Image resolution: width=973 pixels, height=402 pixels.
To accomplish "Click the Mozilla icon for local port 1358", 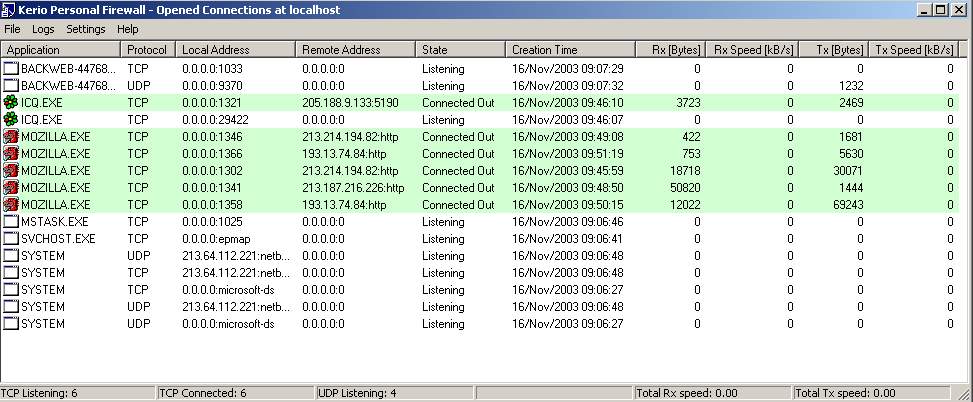I will click(x=11, y=205).
